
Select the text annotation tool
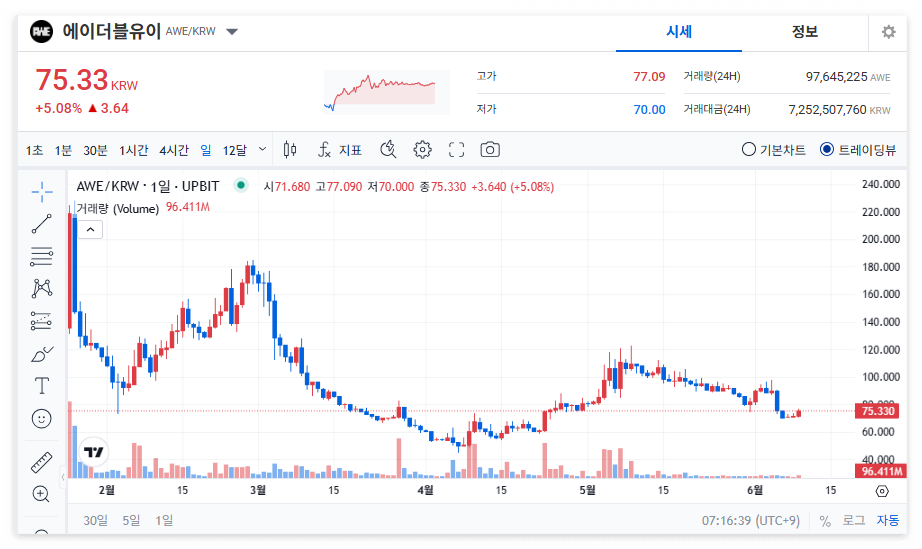click(42, 386)
